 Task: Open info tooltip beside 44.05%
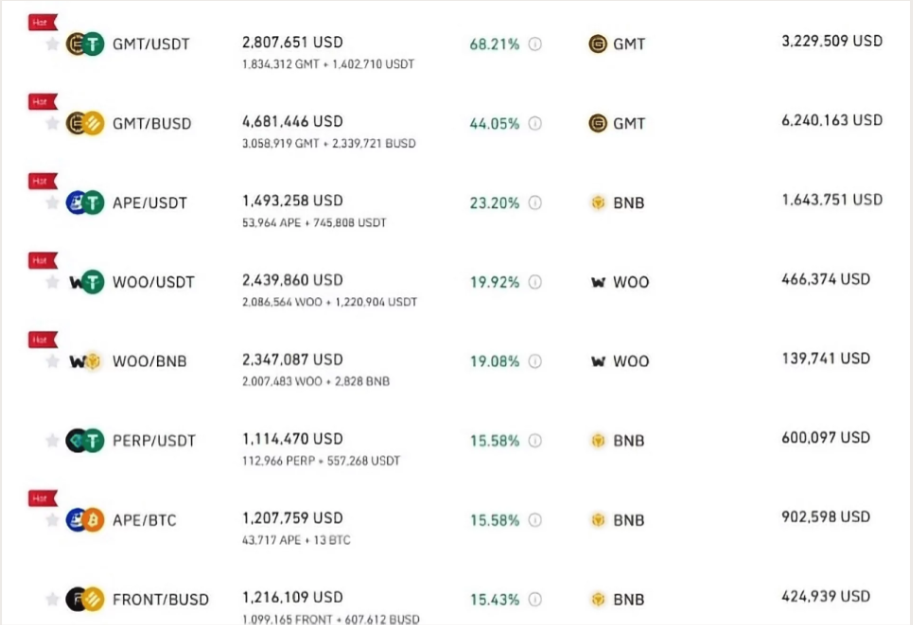[x=535, y=123]
